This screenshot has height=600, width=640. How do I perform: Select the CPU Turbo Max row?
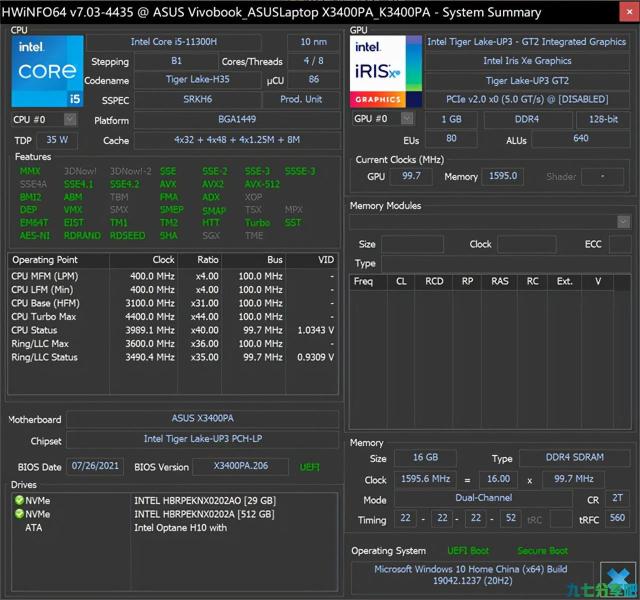click(173, 317)
